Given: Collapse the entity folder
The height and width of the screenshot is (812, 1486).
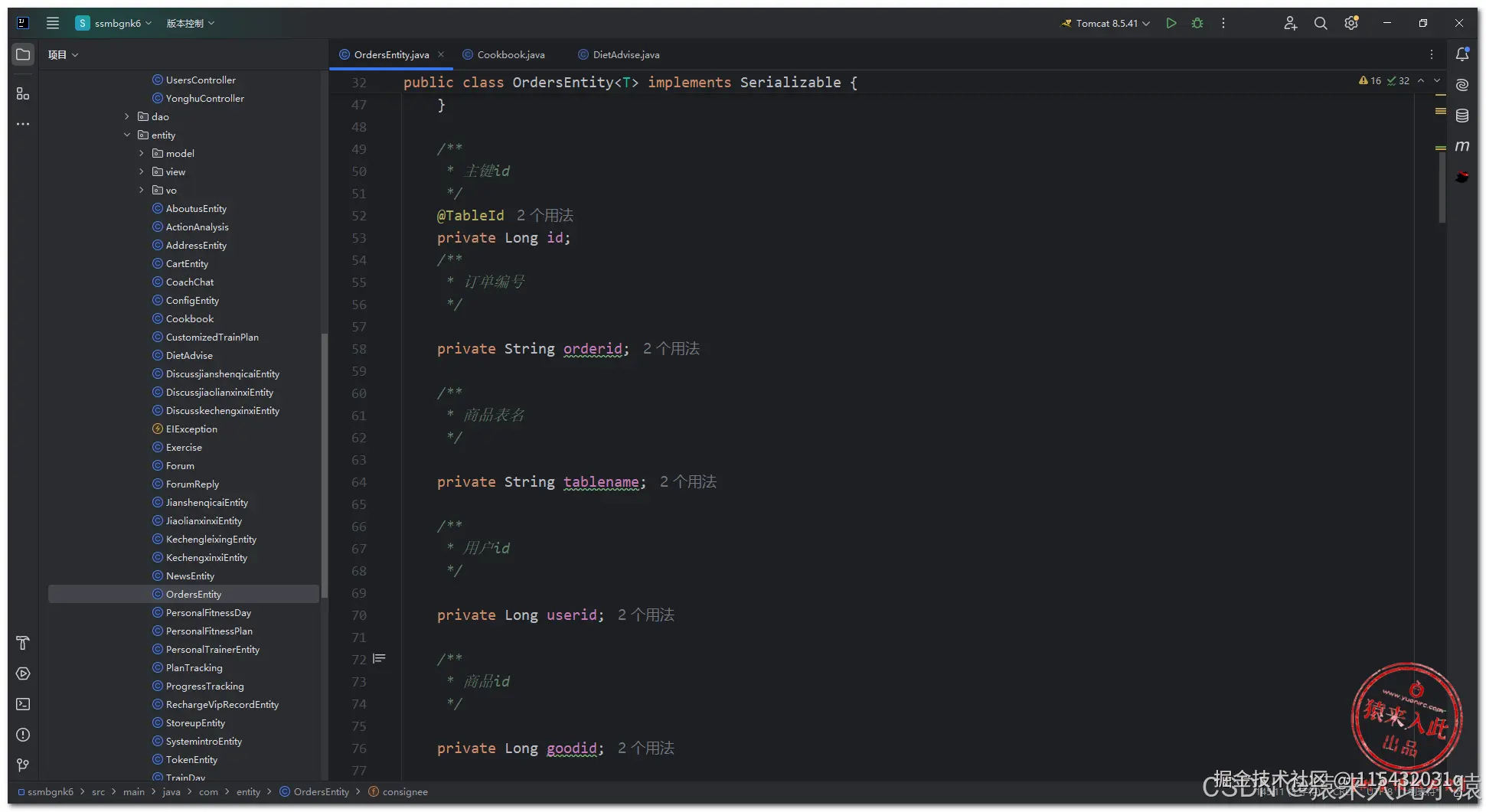Looking at the screenshot, I should point(127,135).
